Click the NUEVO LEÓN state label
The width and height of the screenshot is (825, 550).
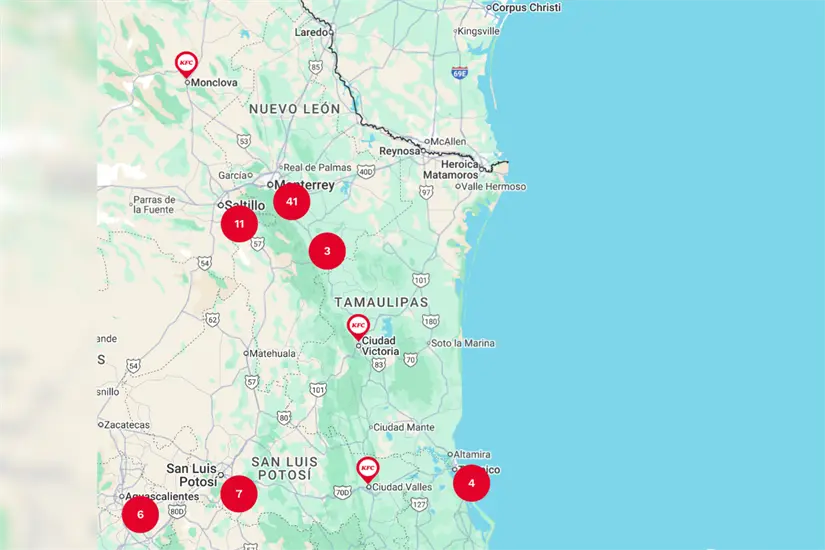[x=295, y=108]
